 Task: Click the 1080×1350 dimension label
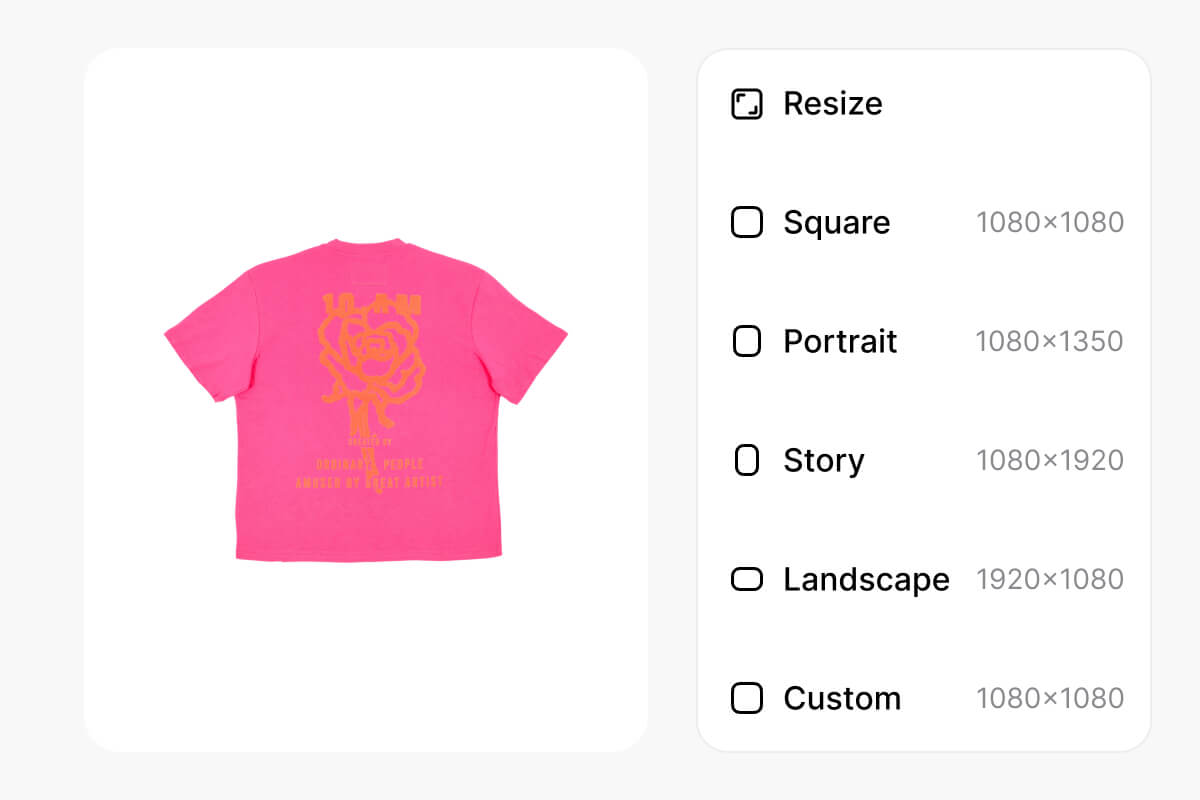[x=1051, y=341]
